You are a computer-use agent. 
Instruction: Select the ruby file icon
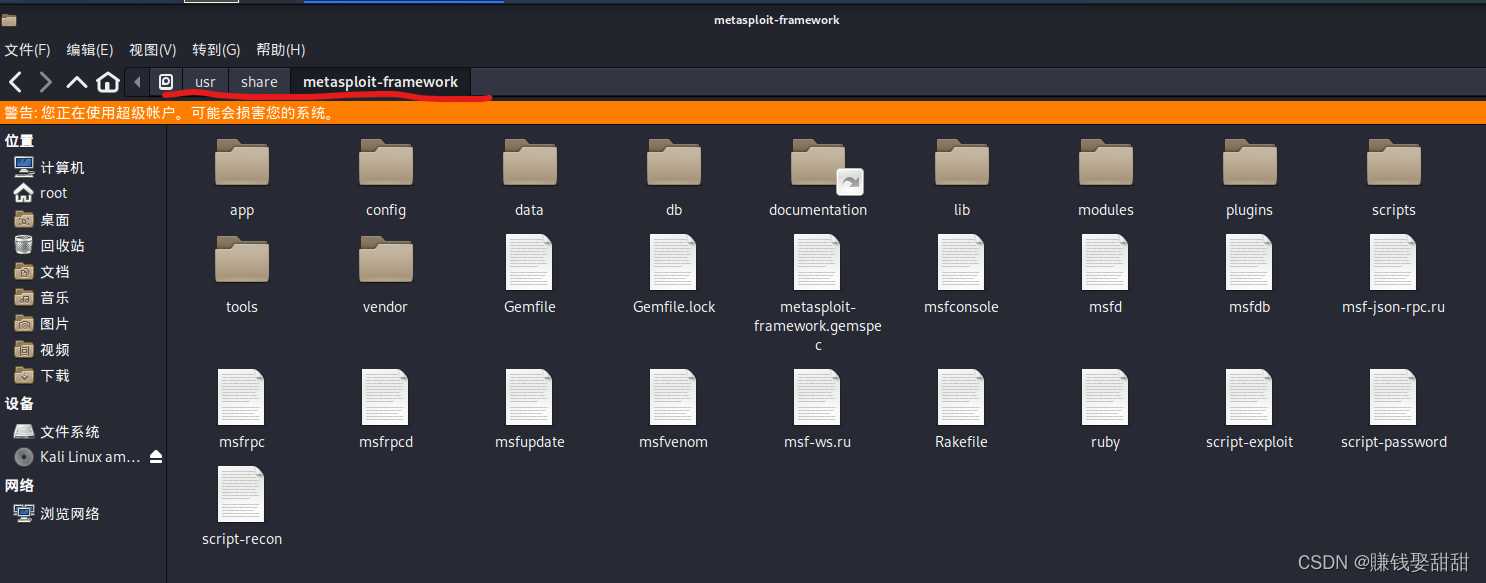point(1105,397)
